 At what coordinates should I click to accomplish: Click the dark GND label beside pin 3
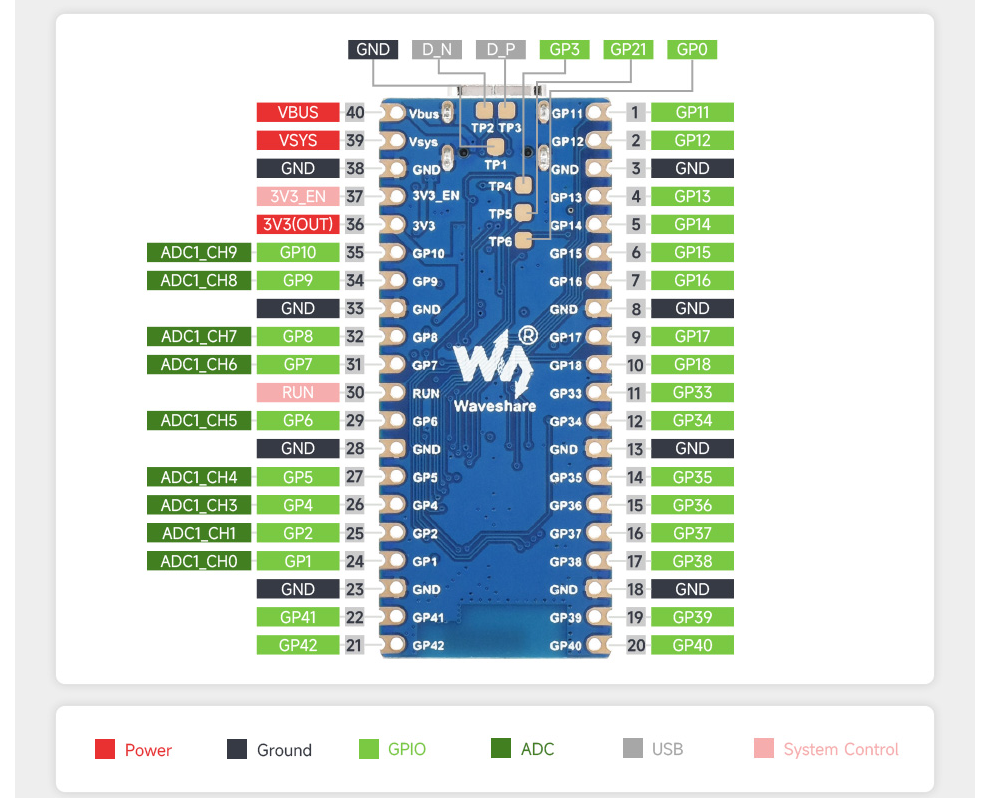pos(692,169)
